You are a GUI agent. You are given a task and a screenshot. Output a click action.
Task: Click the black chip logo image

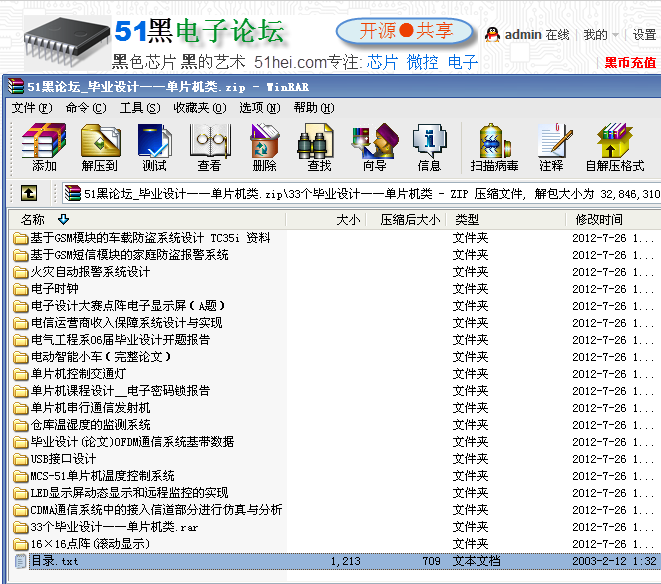click(x=67, y=43)
